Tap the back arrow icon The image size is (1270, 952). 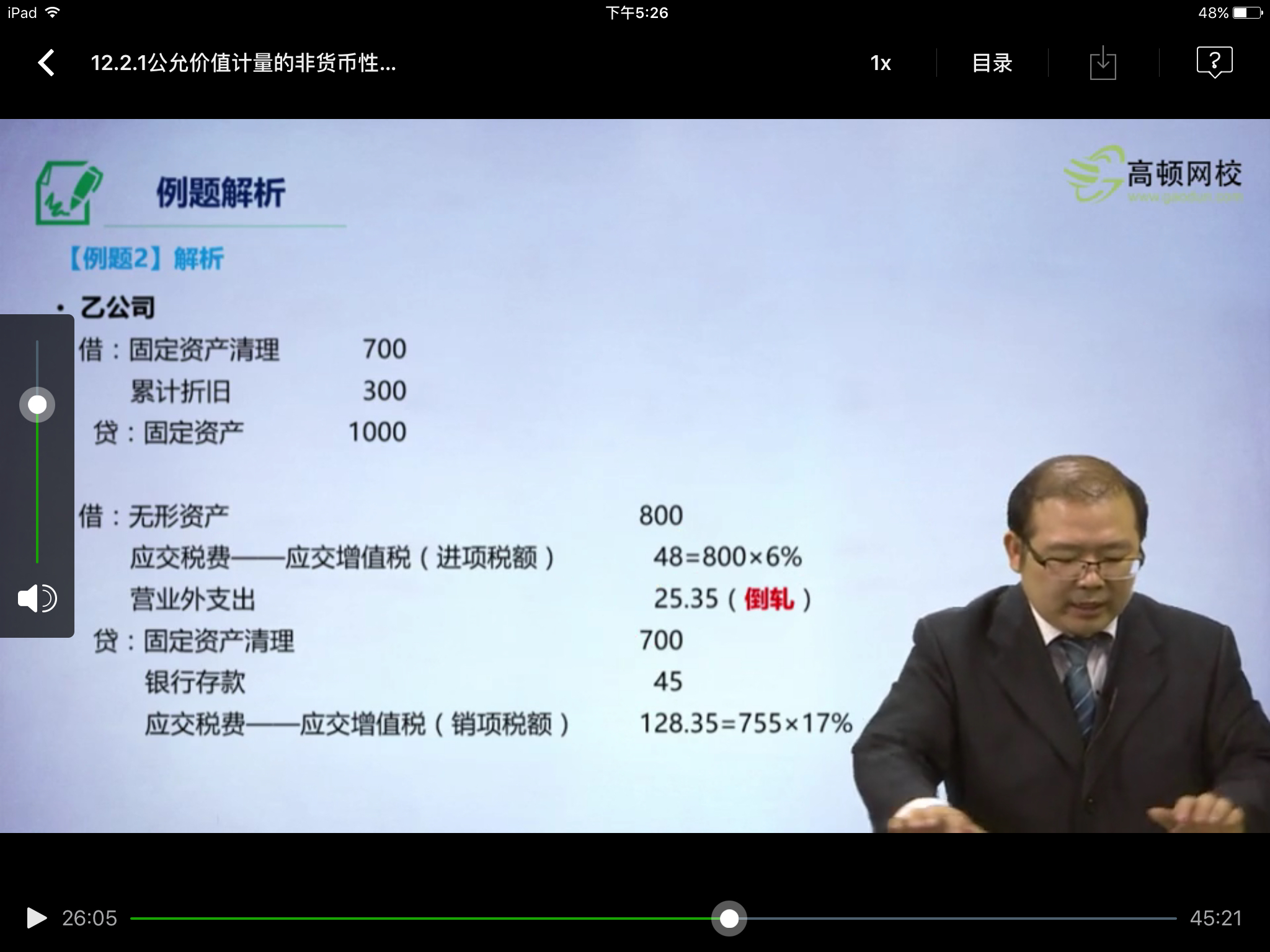pos(47,63)
